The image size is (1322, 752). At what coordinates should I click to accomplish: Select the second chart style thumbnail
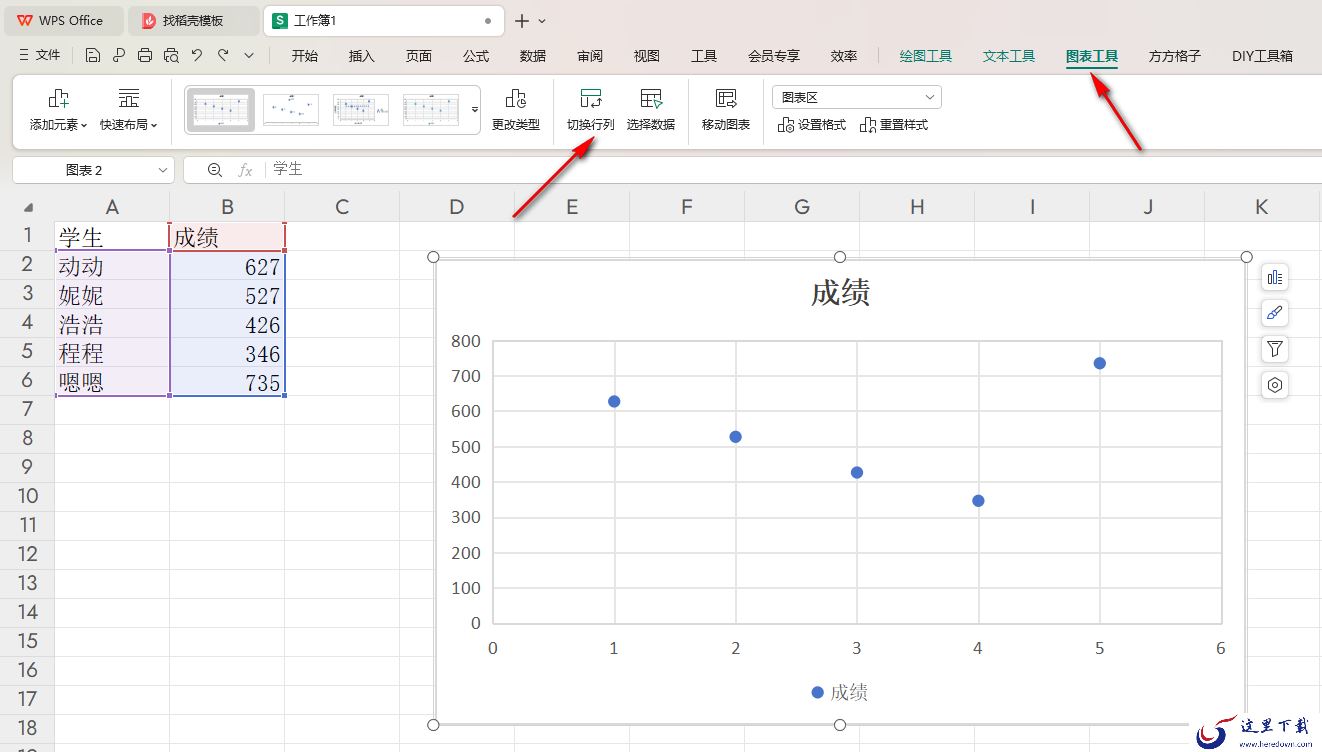tap(291, 109)
